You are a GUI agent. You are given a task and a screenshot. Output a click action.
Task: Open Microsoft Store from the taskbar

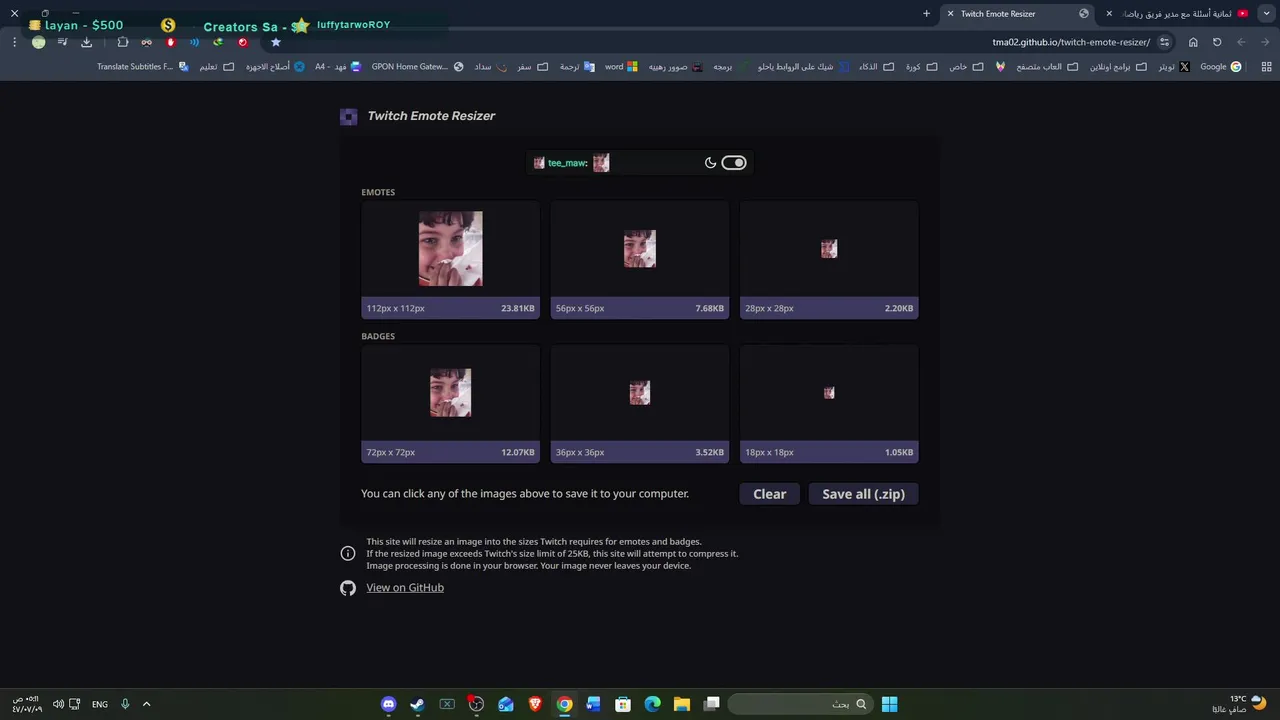[x=623, y=704]
